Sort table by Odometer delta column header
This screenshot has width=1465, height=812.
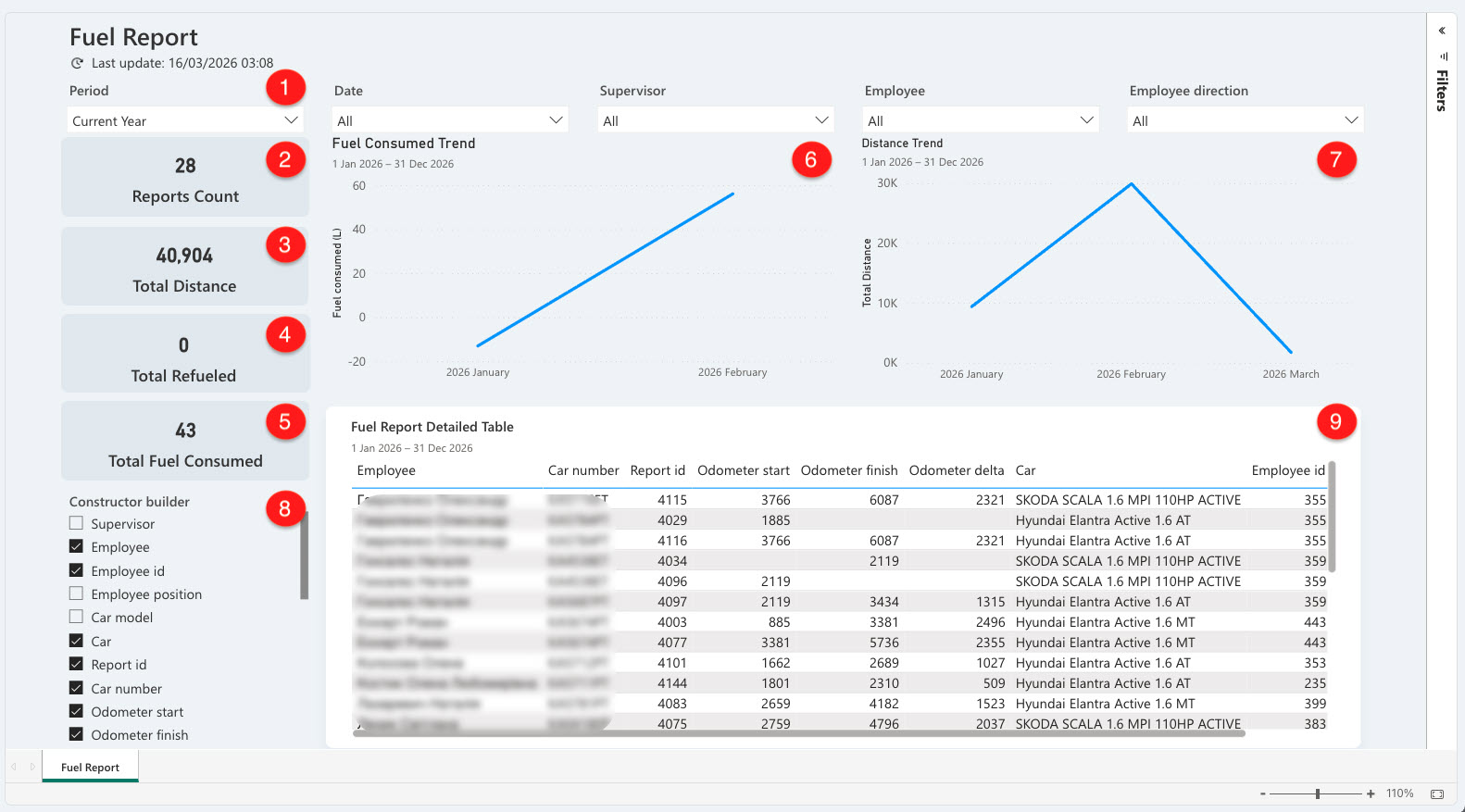coord(956,470)
